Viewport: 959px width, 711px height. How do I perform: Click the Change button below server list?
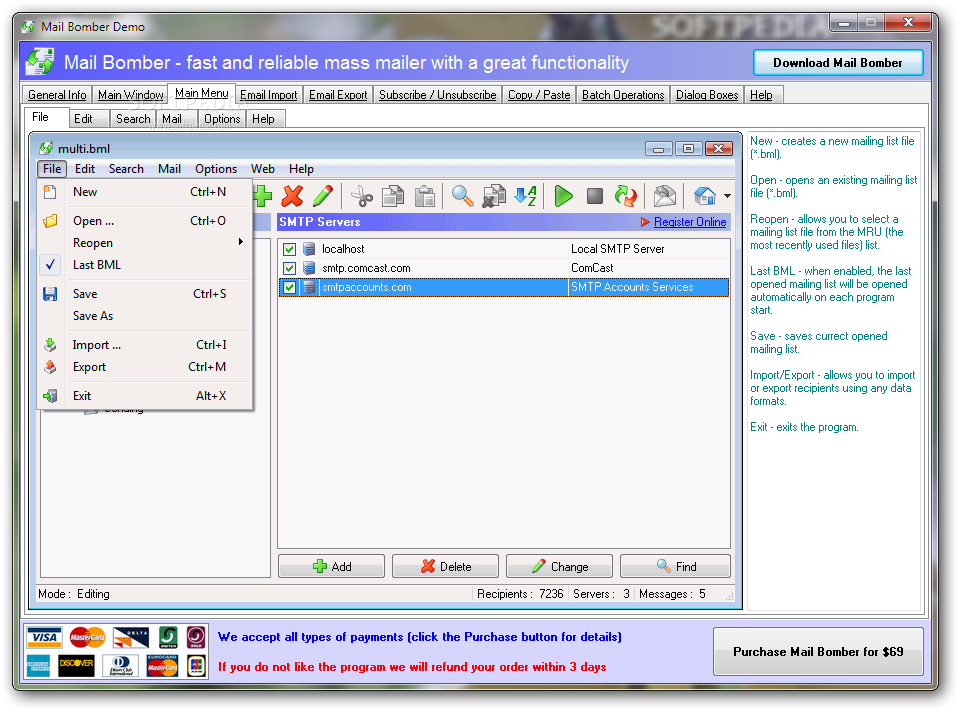point(559,566)
